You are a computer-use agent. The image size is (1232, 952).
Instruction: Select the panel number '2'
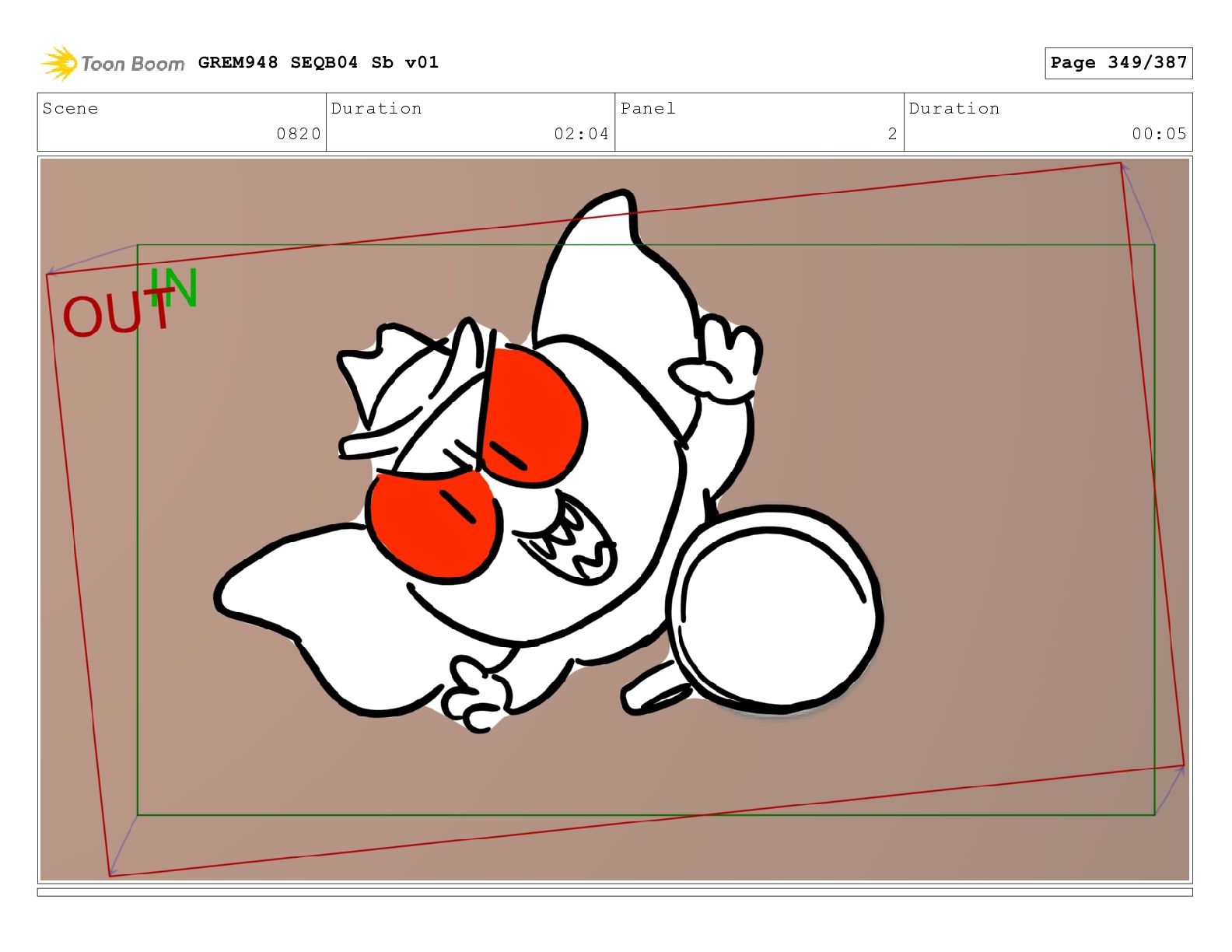[893, 134]
